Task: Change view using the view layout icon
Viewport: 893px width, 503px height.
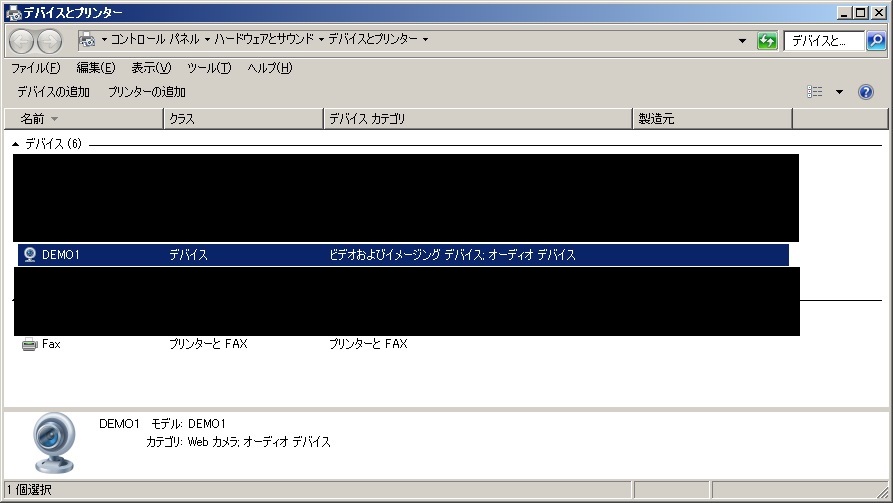Action: 814,92
